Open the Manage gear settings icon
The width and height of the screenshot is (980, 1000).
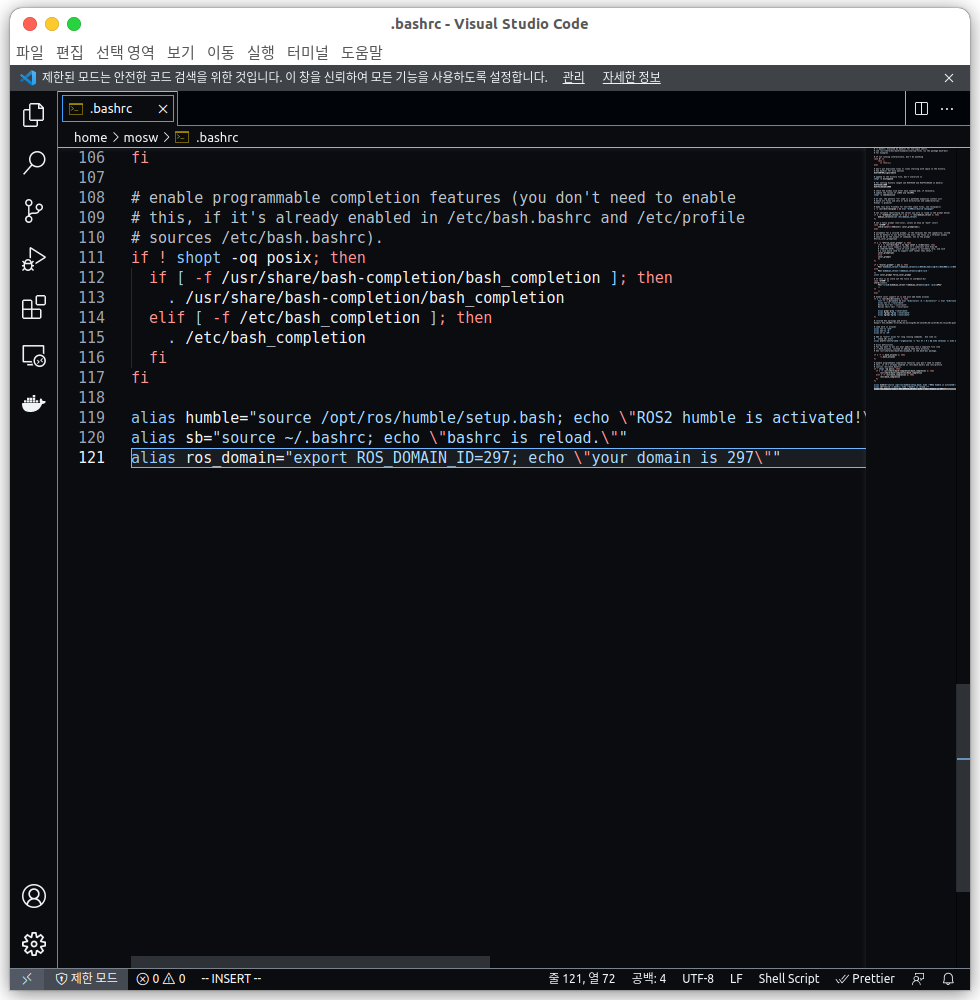point(34,944)
